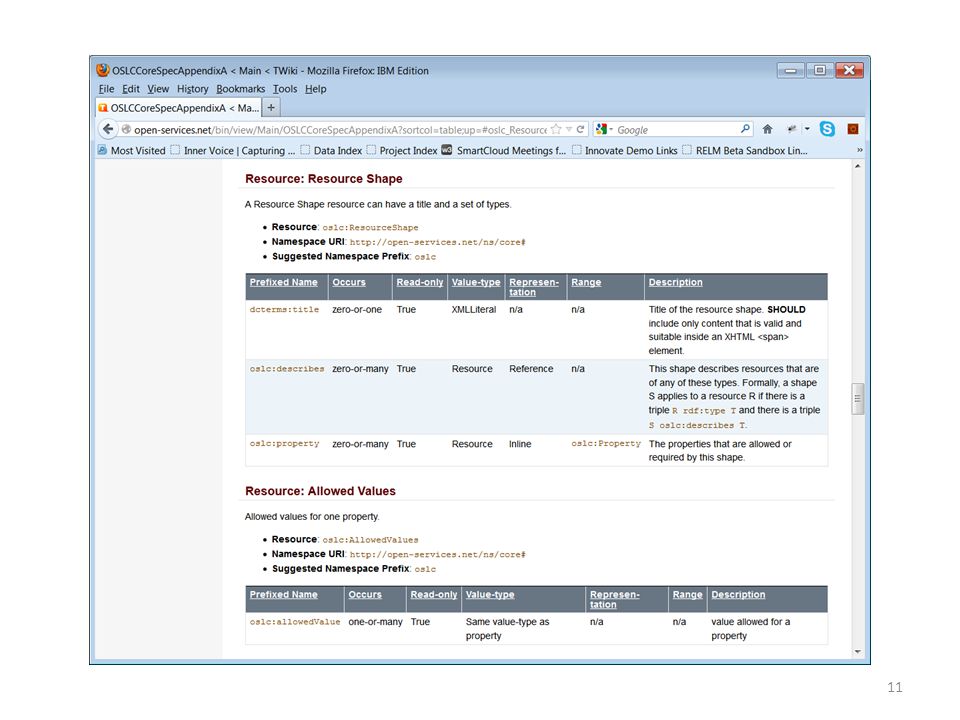
Task: Click oslc:describes in the Prefixed Name column
Action: point(287,369)
